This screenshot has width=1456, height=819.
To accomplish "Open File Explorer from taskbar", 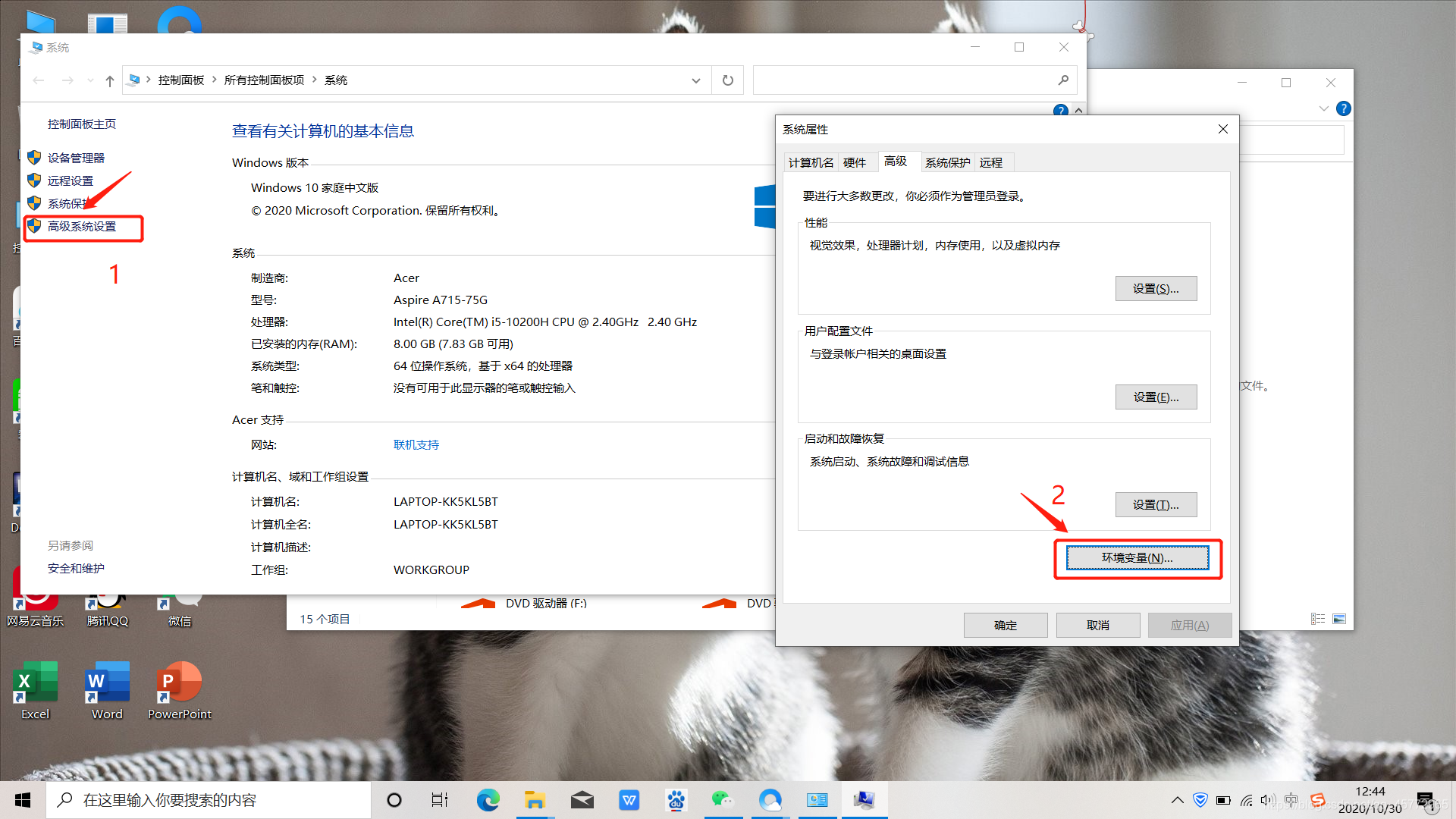I will [535, 800].
